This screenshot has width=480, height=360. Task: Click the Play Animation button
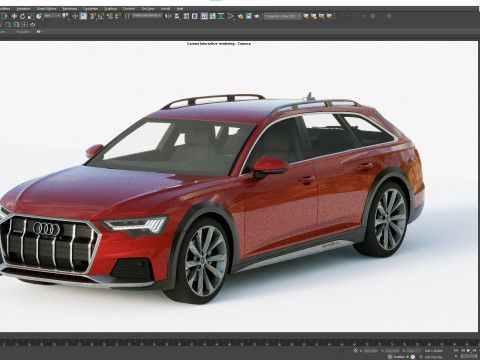469,351
